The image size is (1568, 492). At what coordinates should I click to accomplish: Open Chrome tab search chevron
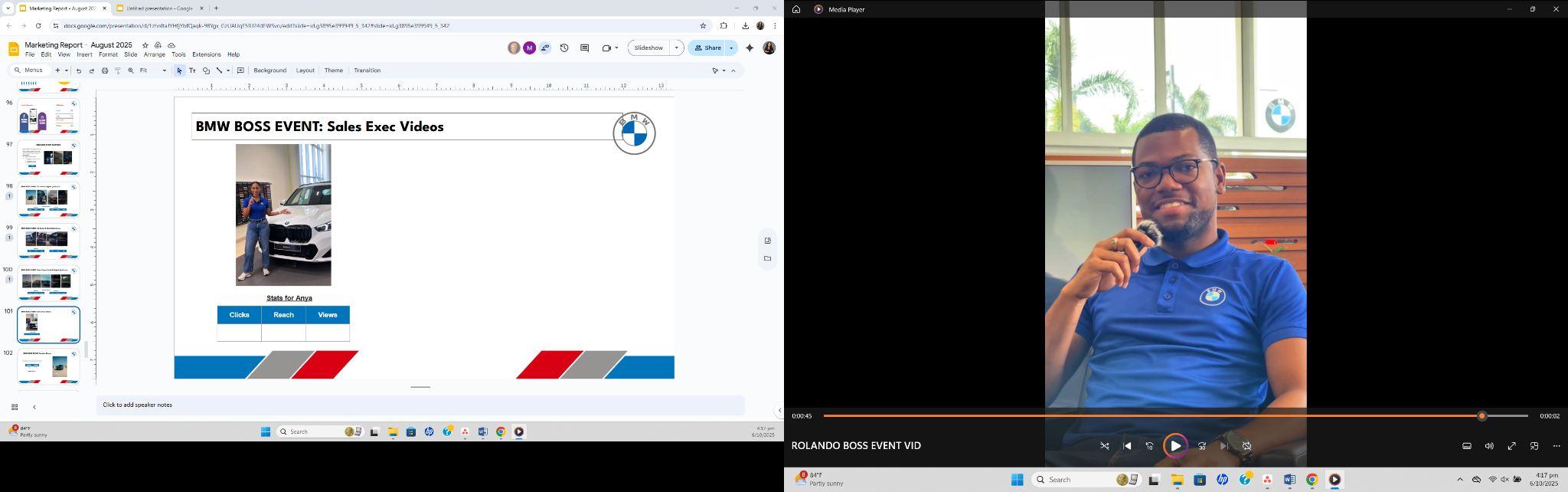pyautogui.click(x=7, y=8)
